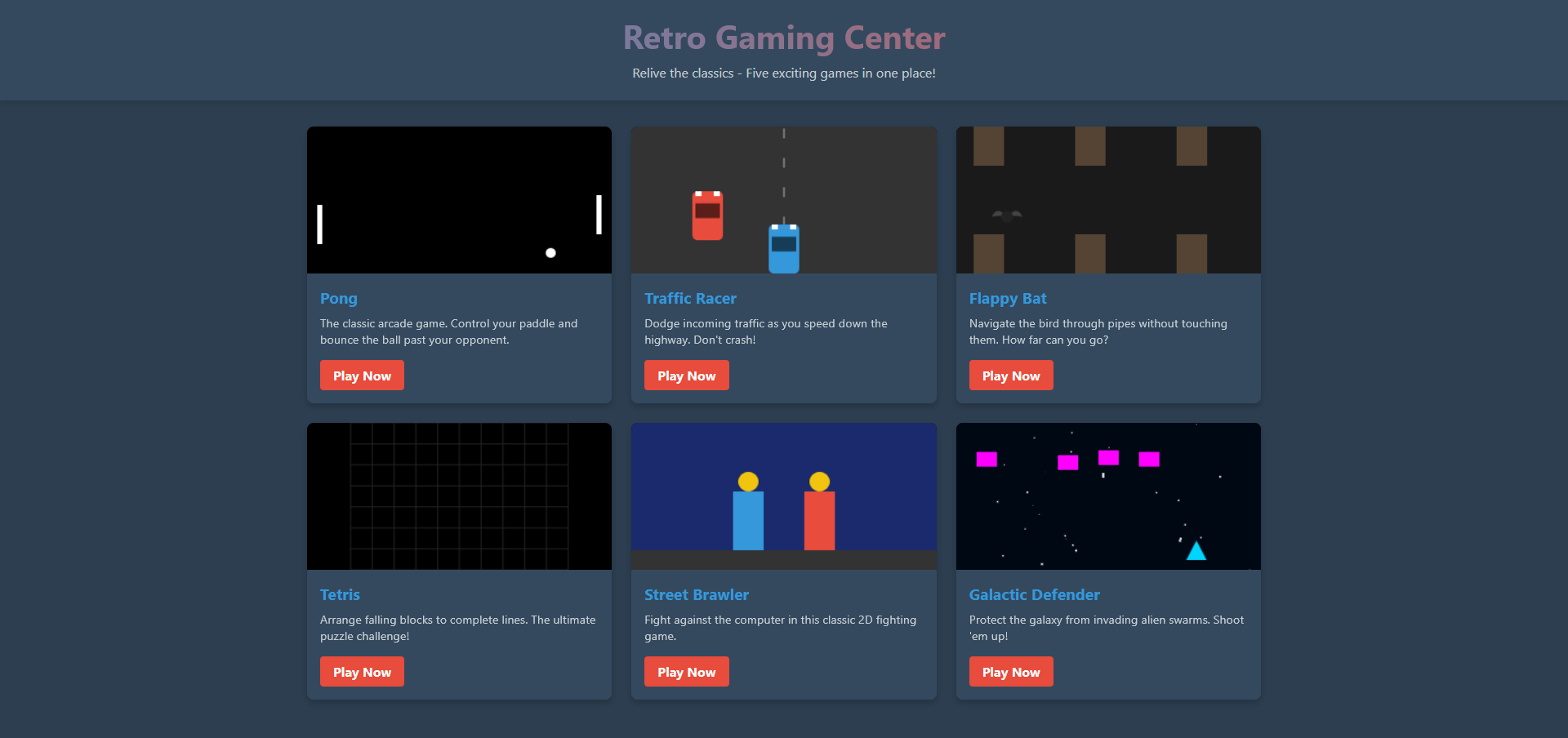Select the Traffic Racer title
This screenshot has width=1568, height=738.
point(690,299)
